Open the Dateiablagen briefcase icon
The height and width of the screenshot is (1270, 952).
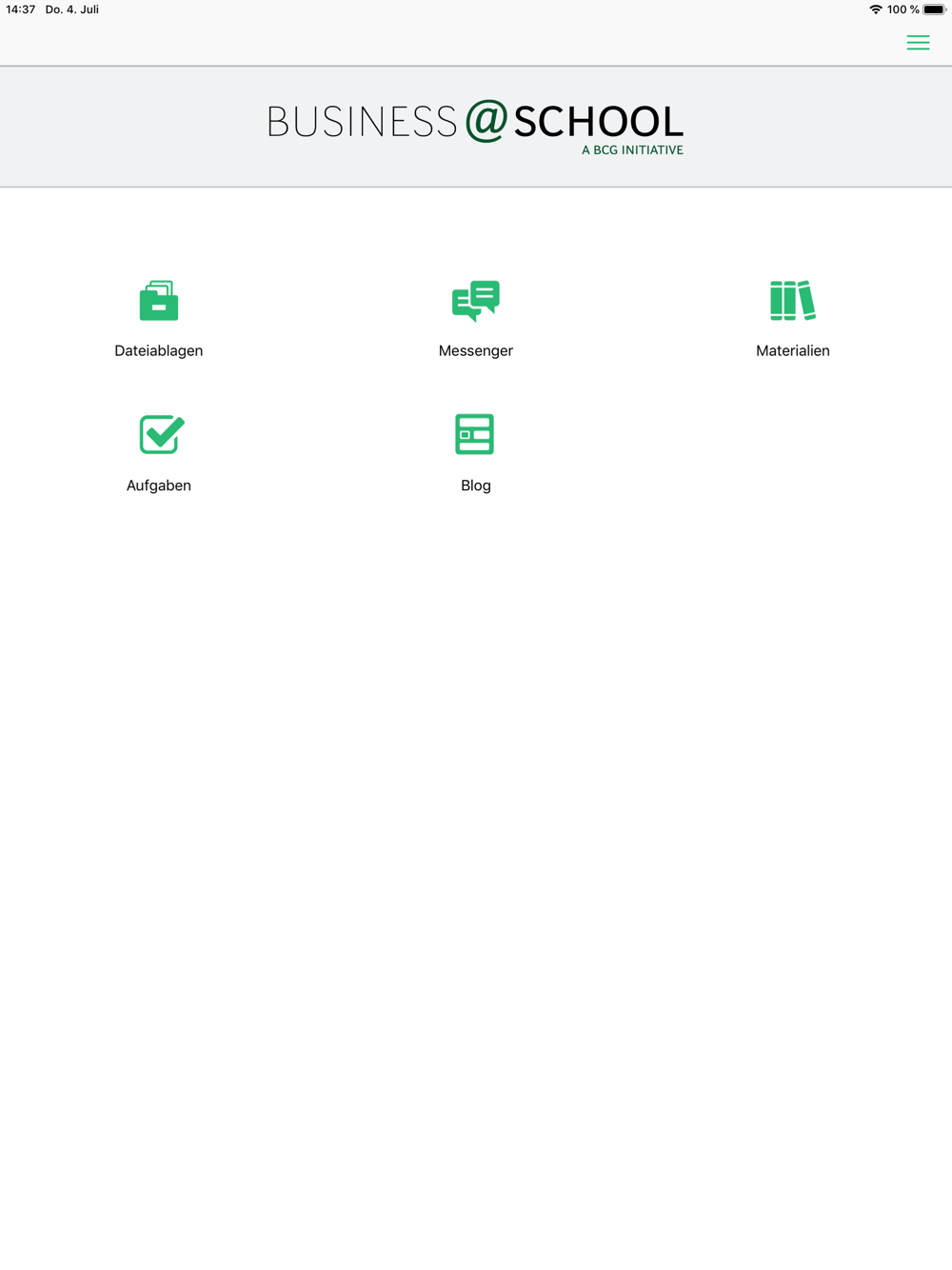[x=159, y=301]
